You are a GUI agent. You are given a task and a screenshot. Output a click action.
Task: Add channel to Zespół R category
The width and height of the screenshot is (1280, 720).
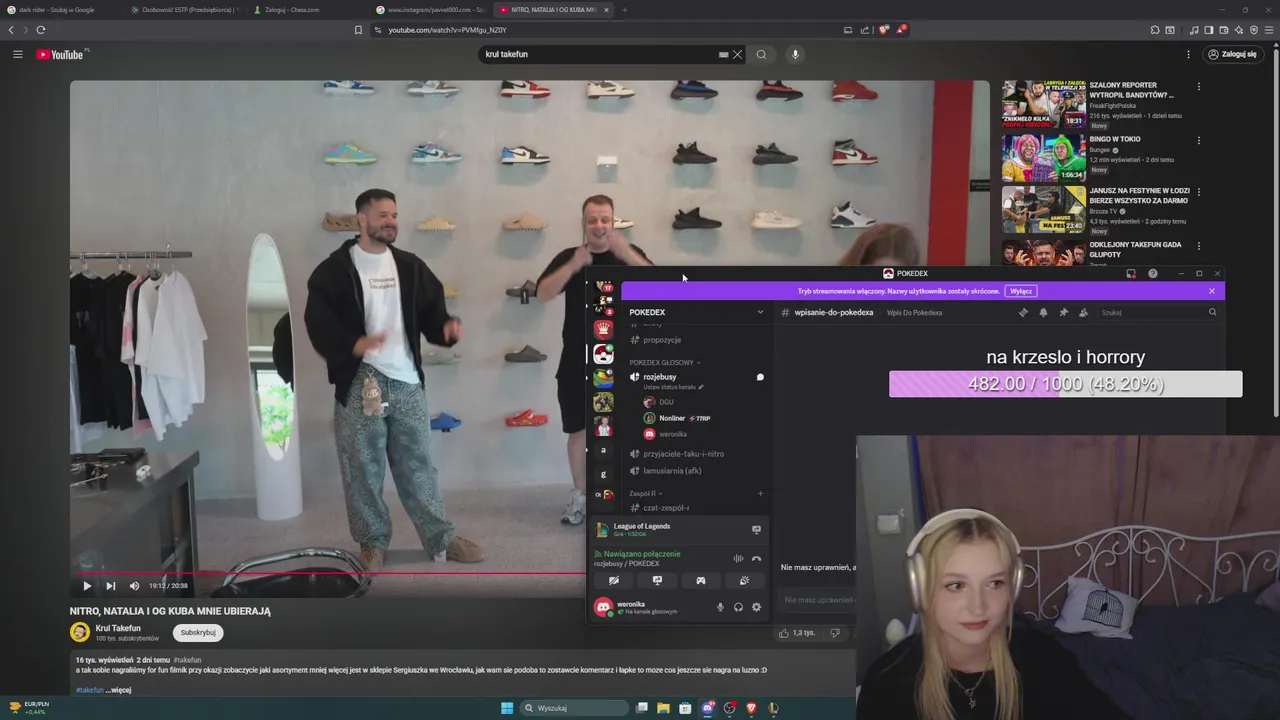tap(760, 493)
